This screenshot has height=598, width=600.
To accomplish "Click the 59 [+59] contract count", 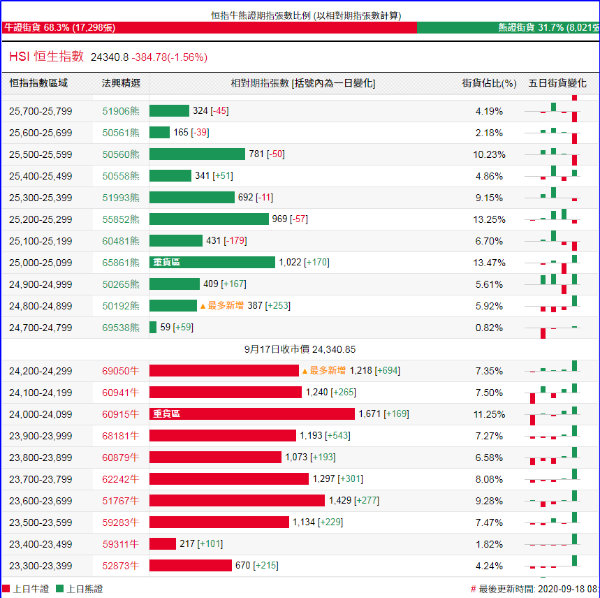I will (177, 328).
